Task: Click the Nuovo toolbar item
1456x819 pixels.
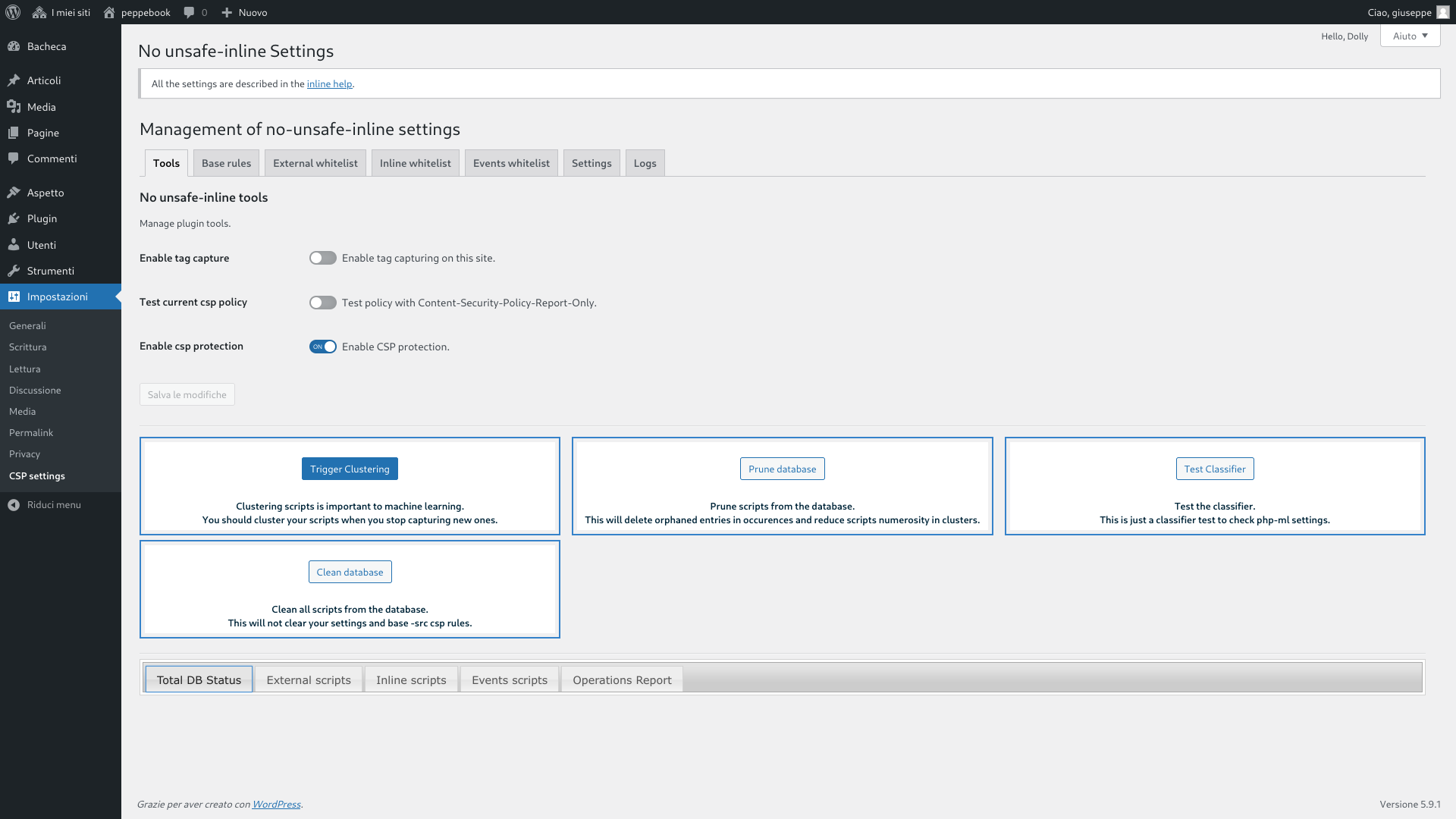Action: (x=244, y=12)
